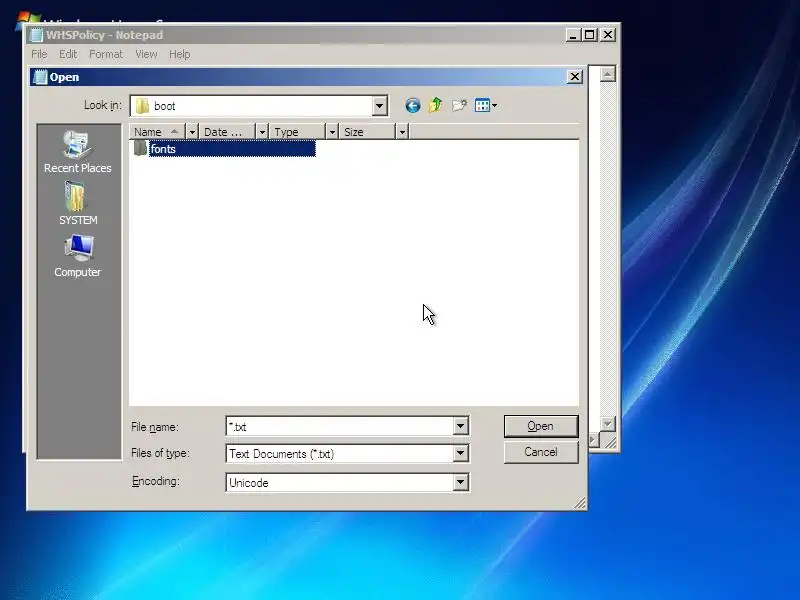
Task: Open the Date column filter arrow
Action: [262, 132]
